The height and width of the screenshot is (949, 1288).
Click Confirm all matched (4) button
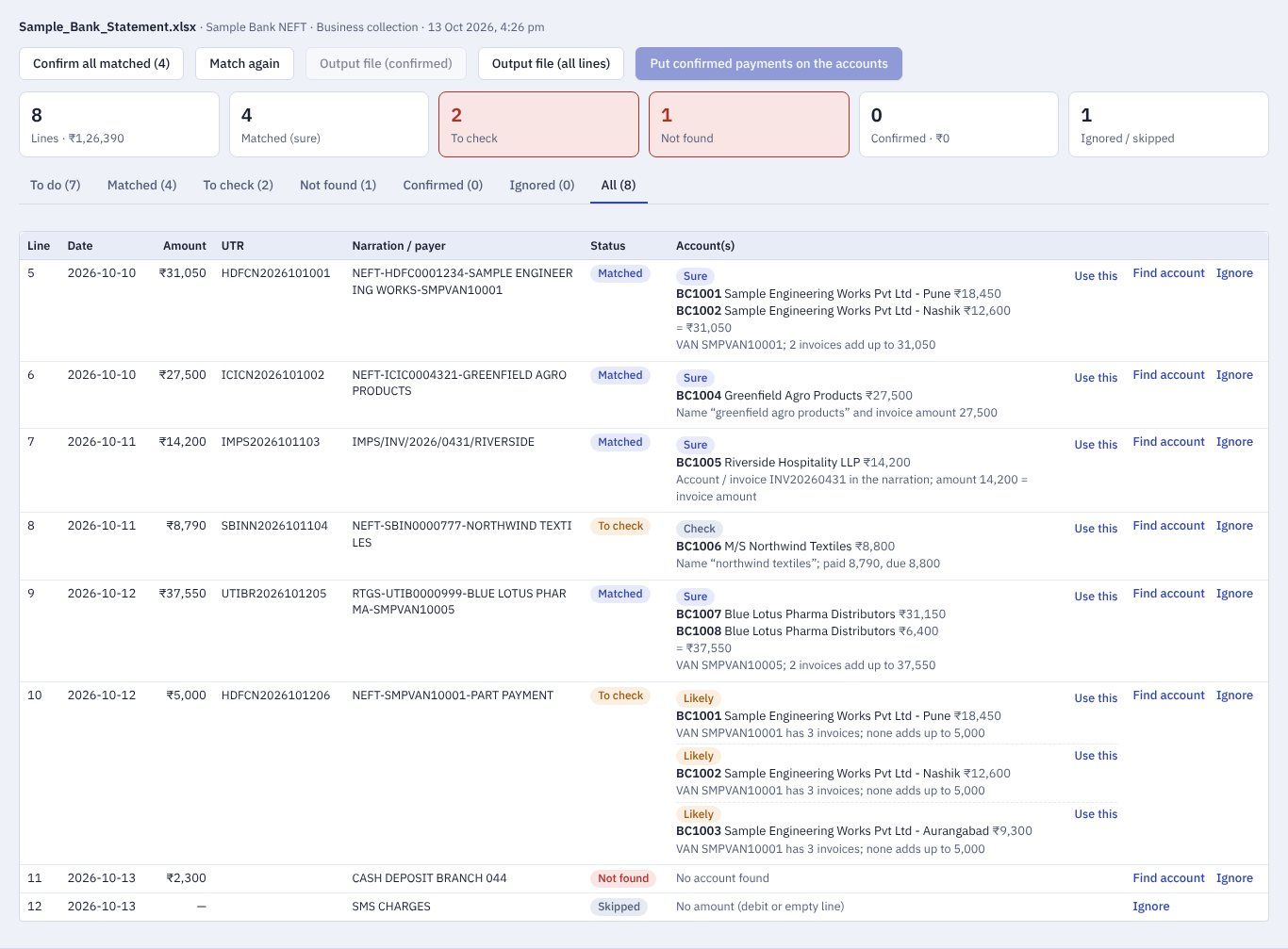tap(101, 63)
